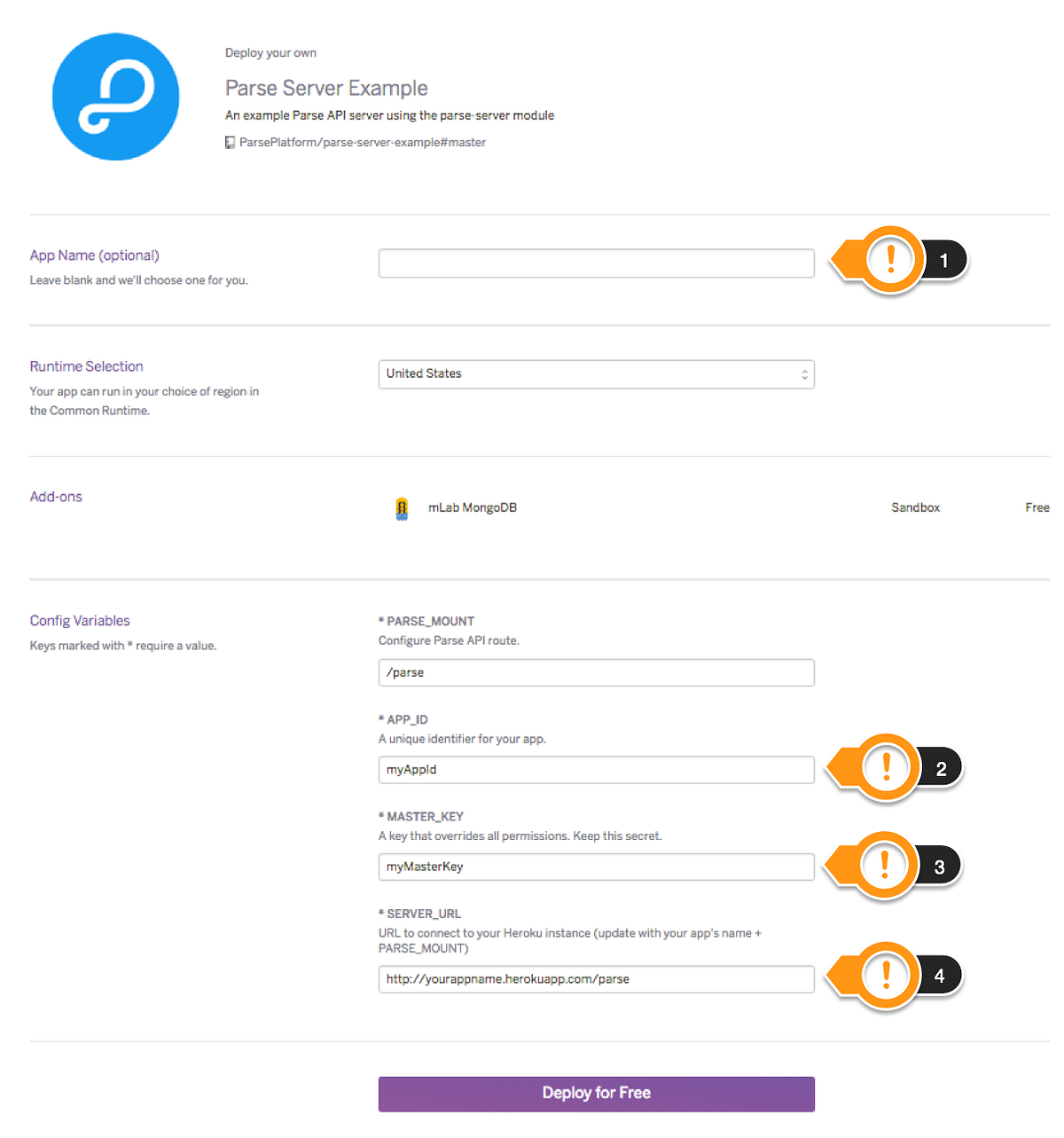Expand the mLab MongoDB Sandbox plan selector
This screenshot has height=1138, width=1064.
click(915, 507)
